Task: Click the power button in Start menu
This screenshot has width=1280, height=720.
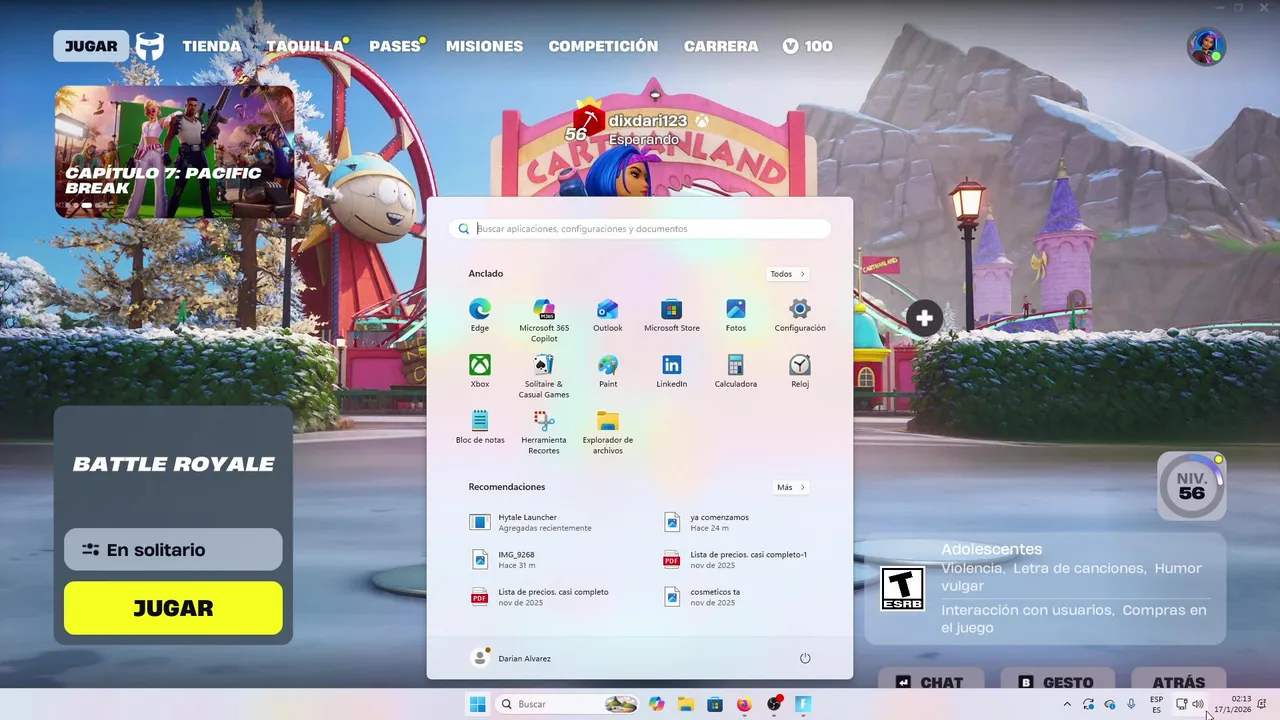Action: [805, 658]
